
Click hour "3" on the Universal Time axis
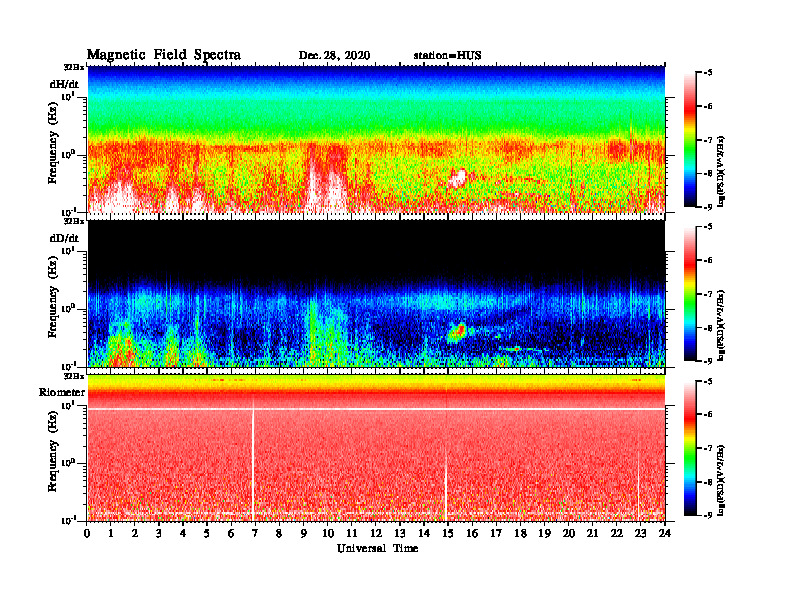(159, 533)
